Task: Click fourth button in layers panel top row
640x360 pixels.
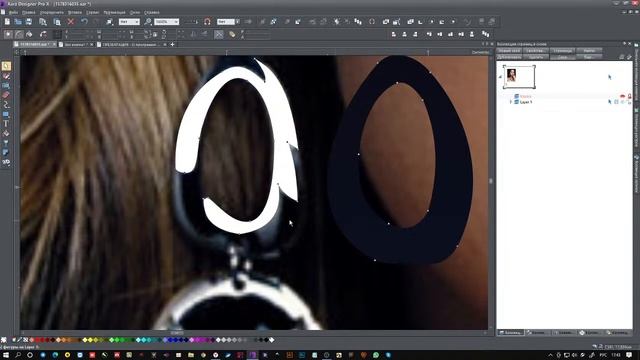Action: click(589, 51)
